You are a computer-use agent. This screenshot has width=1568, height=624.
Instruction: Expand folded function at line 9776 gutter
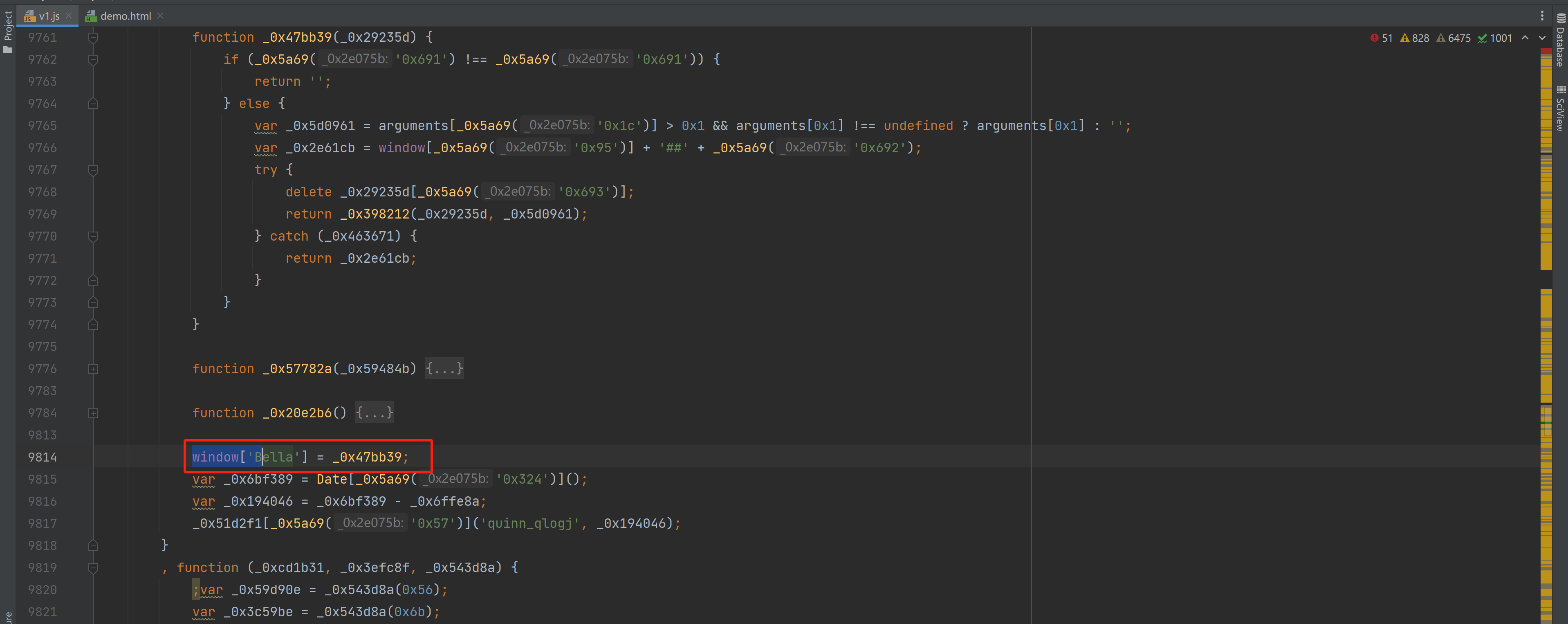coord(93,369)
